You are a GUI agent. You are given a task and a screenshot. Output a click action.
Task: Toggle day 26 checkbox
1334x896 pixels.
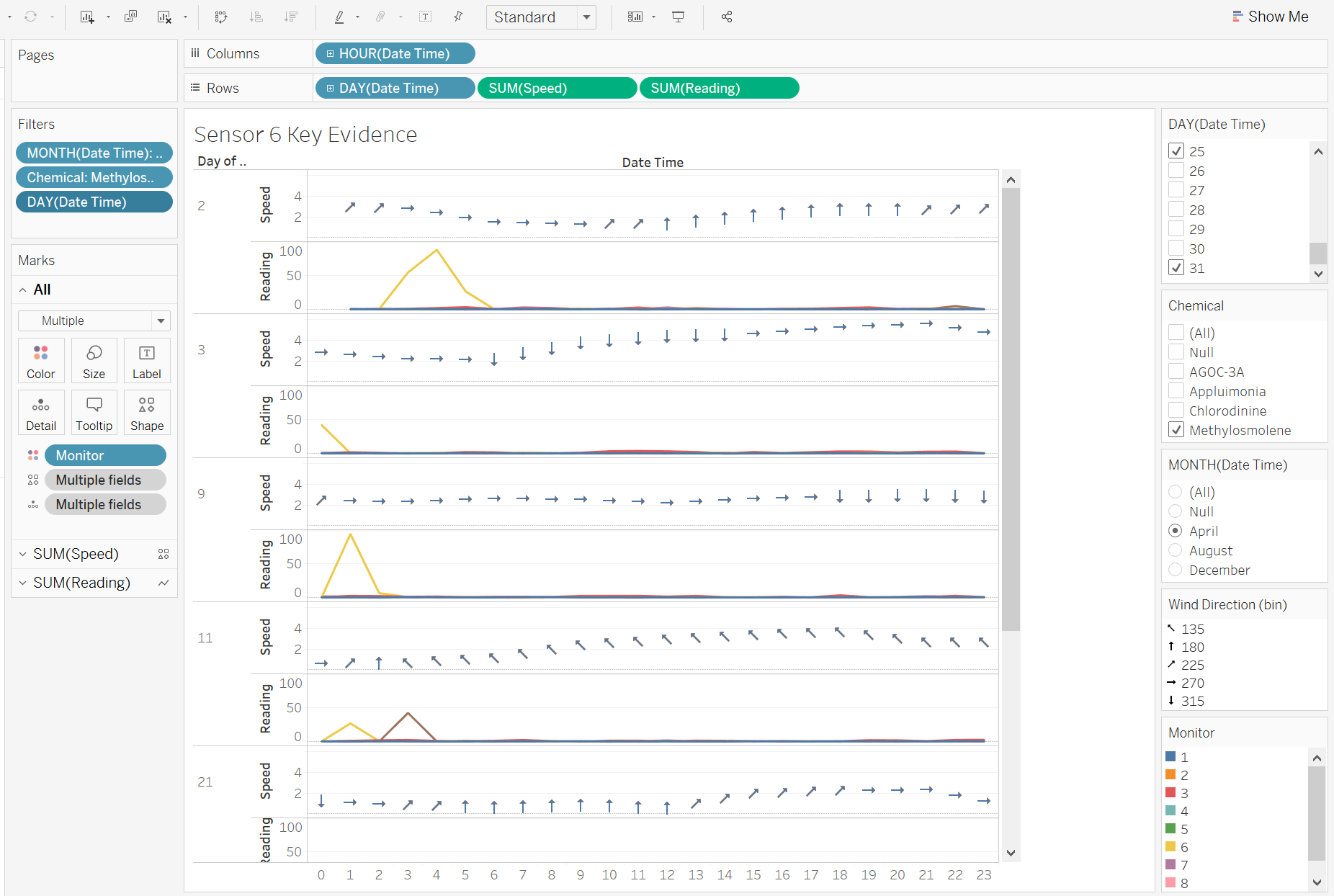(x=1176, y=171)
